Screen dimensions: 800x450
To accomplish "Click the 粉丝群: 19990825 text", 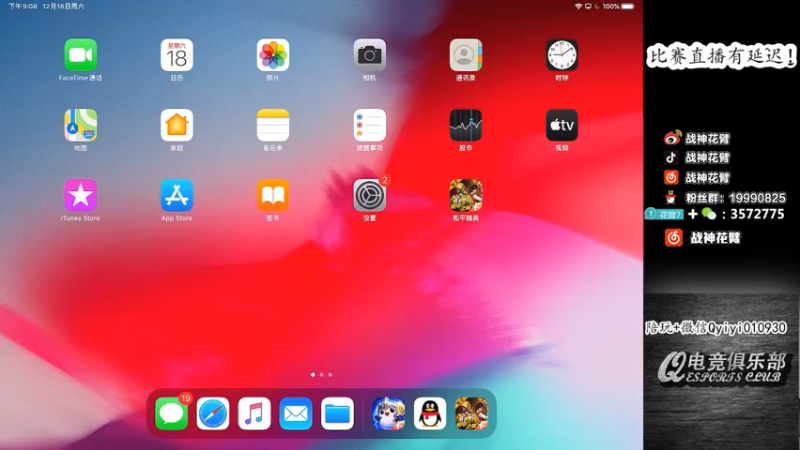I will click(736, 198).
